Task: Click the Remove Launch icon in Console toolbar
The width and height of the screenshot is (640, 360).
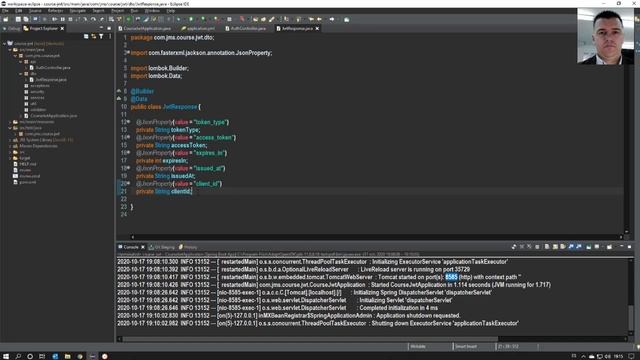Action: tap(522, 247)
